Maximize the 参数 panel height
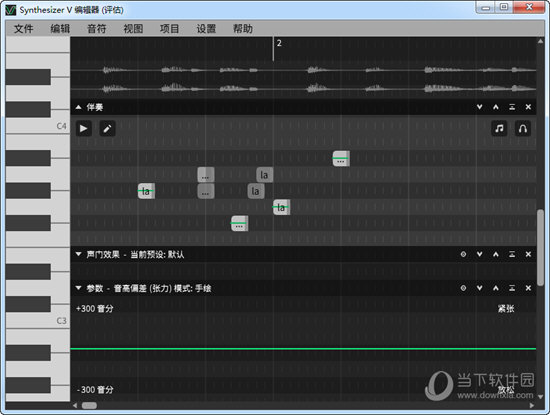550x415 pixels. [x=512, y=288]
